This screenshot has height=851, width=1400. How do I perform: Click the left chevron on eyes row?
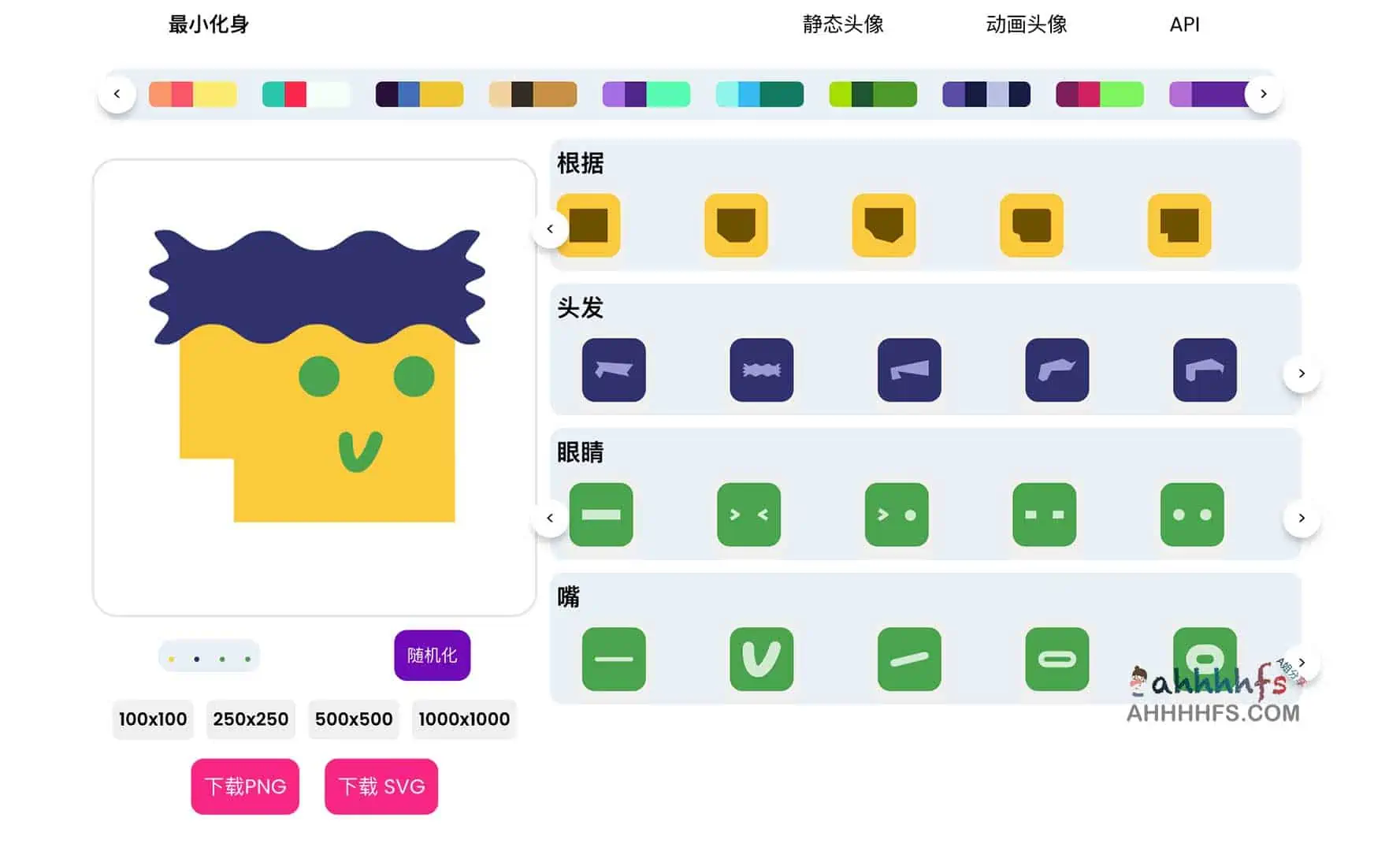[x=550, y=518]
